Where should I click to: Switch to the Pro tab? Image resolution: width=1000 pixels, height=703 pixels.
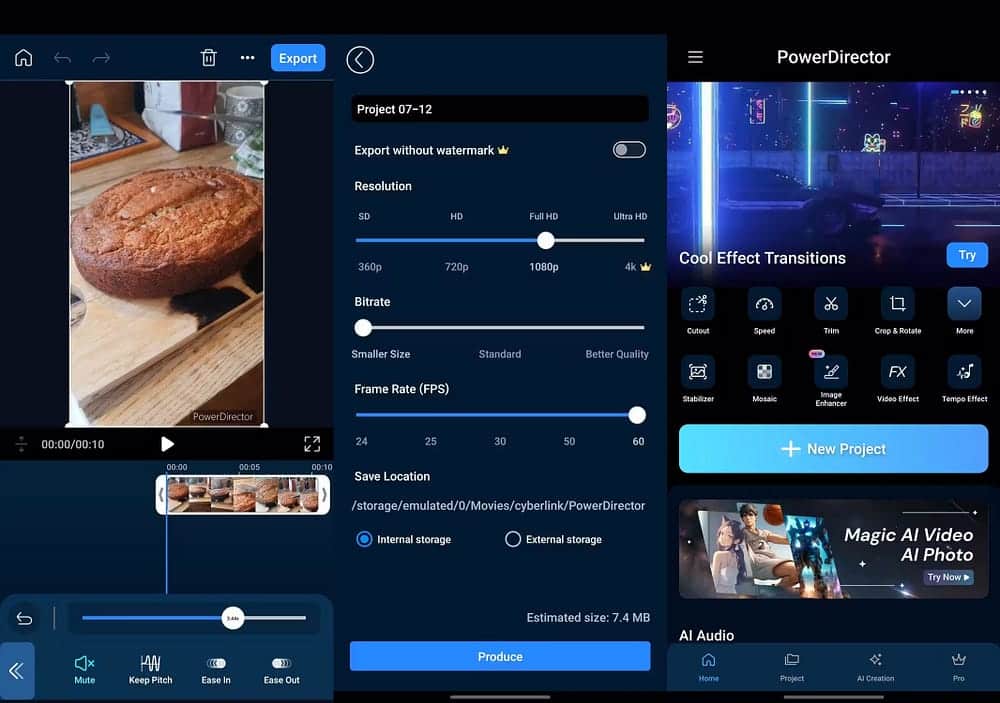click(x=959, y=667)
